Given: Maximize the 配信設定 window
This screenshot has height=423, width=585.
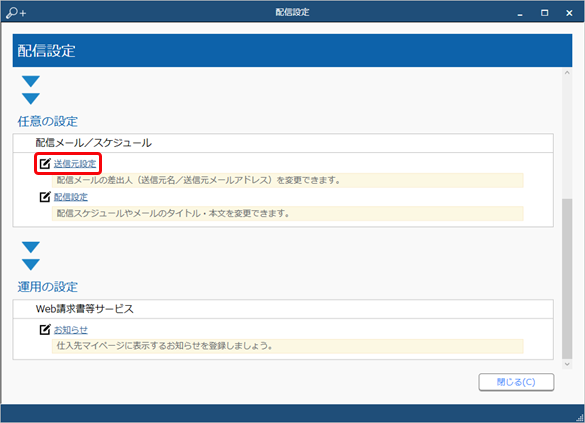Looking at the screenshot, I should pyautogui.click(x=544, y=13).
